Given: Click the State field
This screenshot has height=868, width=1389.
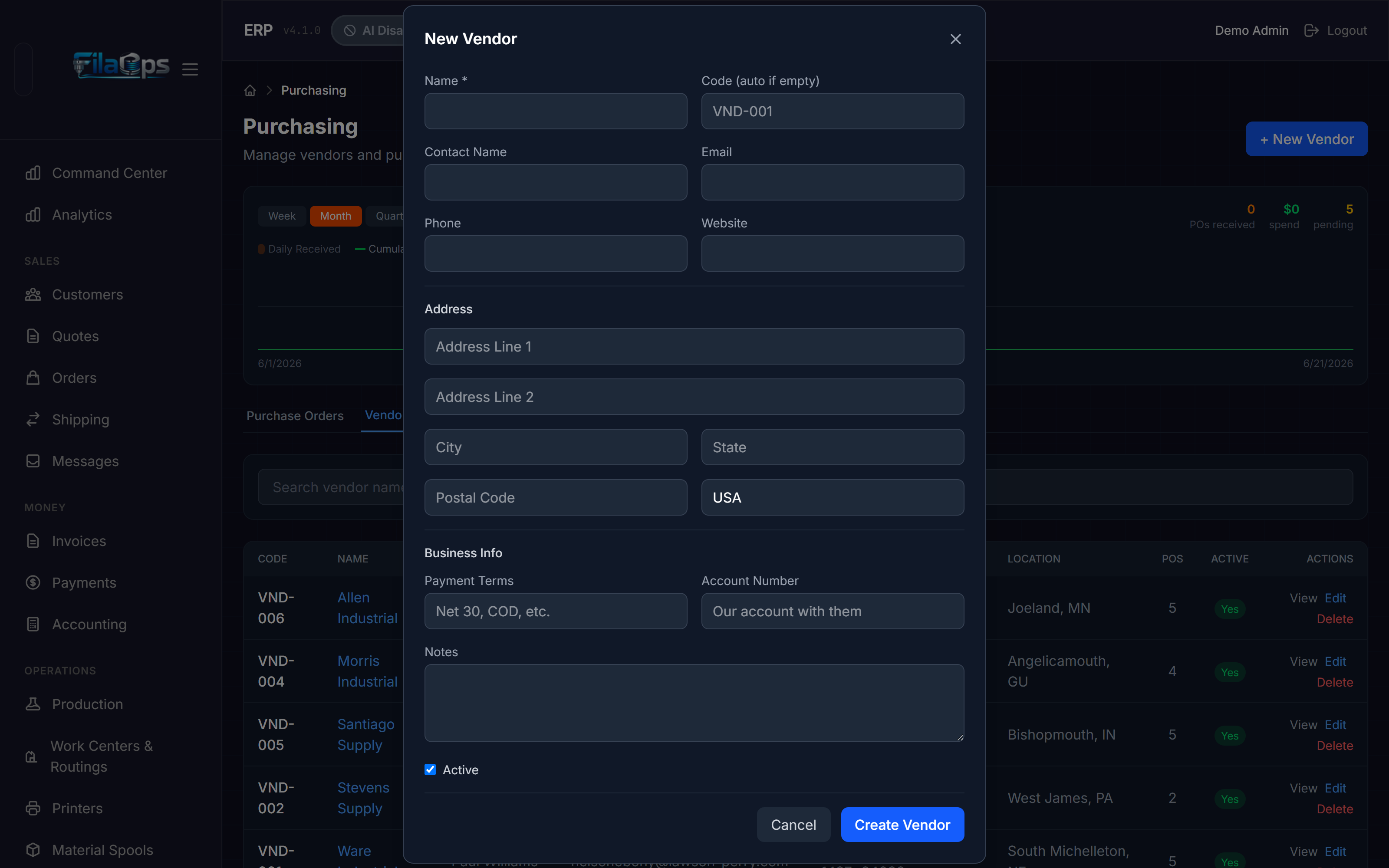Looking at the screenshot, I should [x=832, y=447].
